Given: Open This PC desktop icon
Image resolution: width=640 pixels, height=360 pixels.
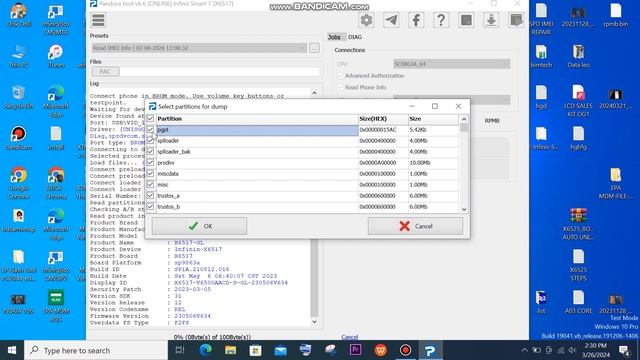Looking at the screenshot, I should 19,56.
